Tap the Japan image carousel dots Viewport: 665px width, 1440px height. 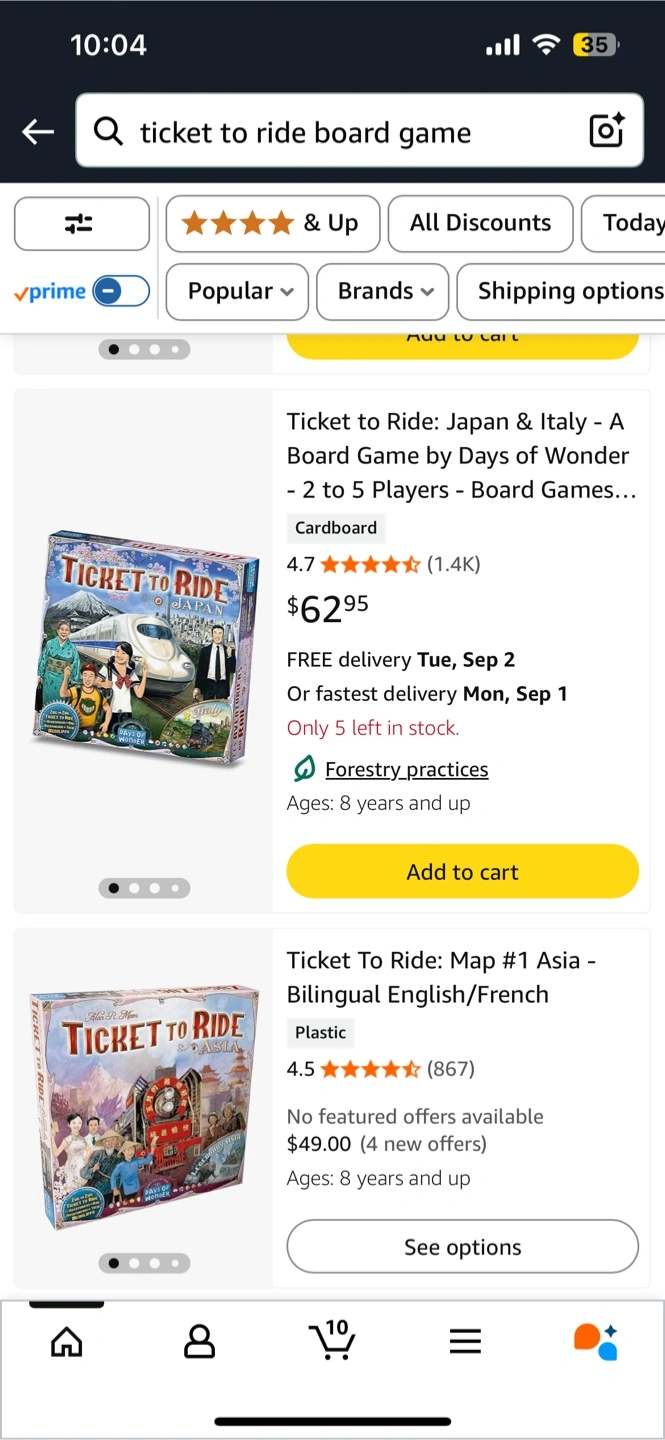144,887
